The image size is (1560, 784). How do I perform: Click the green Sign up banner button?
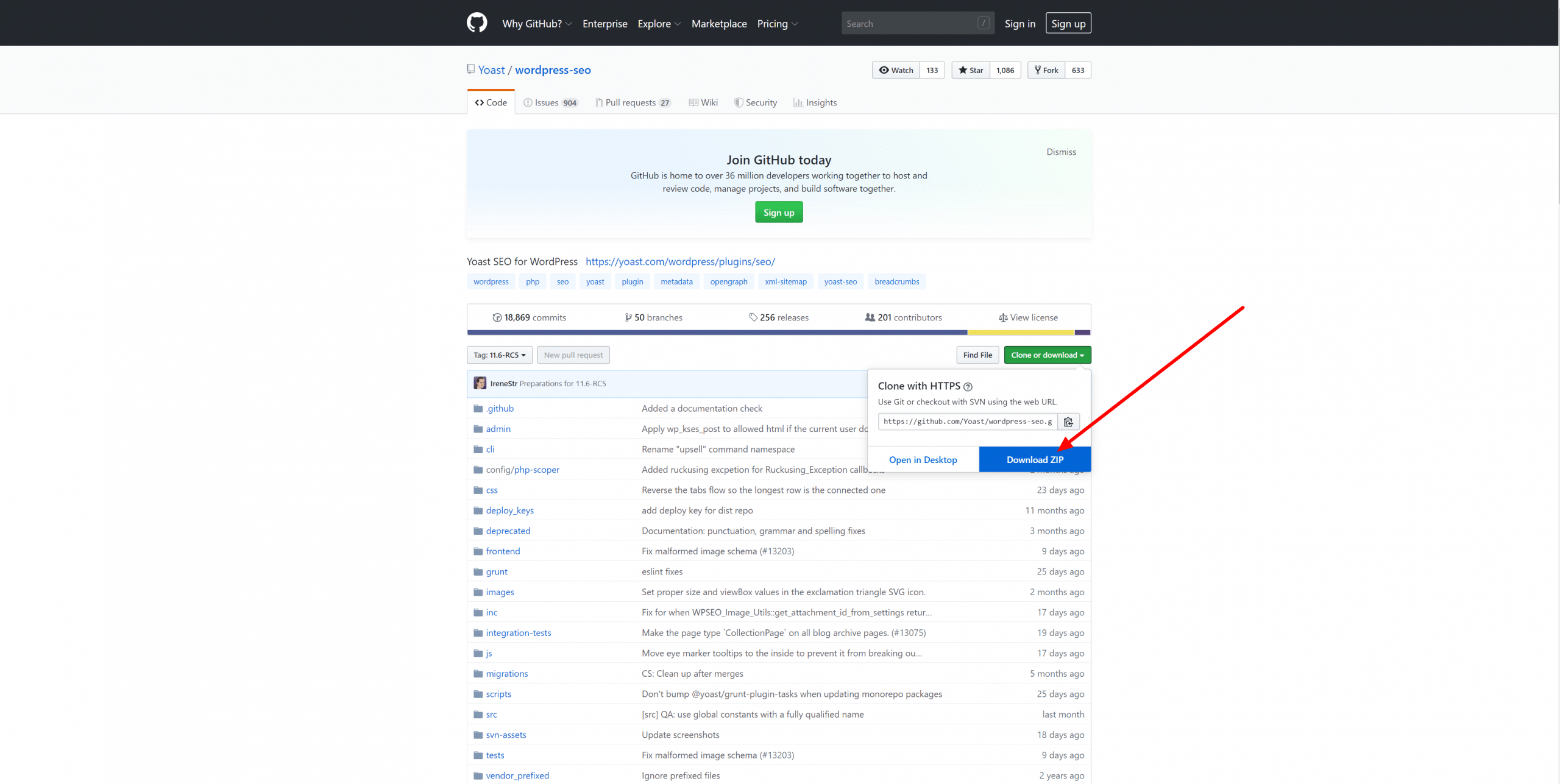[x=779, y=213]
